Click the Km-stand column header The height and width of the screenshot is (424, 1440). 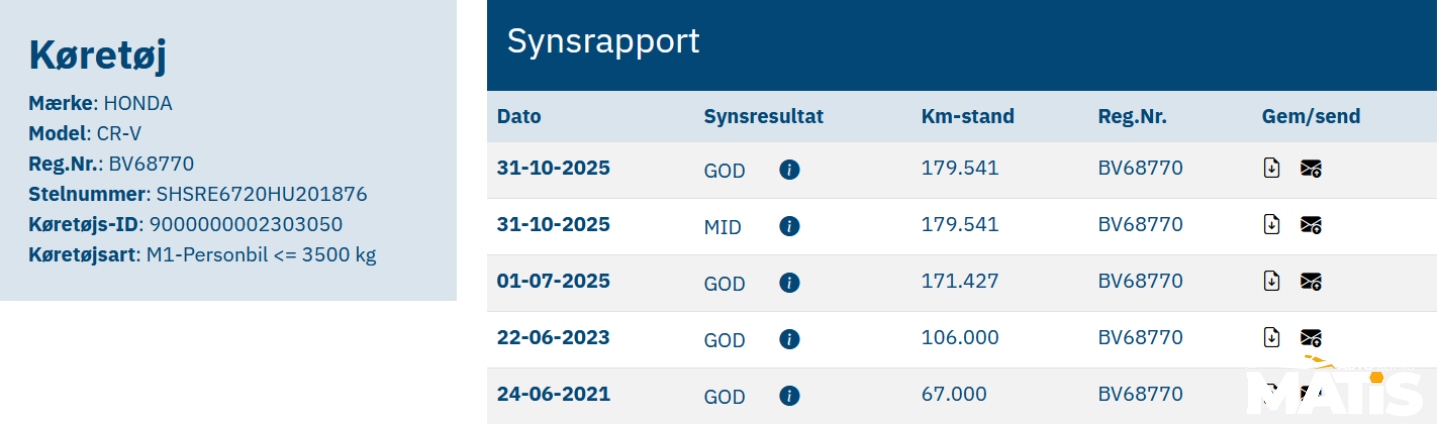(x=967, y=116)
